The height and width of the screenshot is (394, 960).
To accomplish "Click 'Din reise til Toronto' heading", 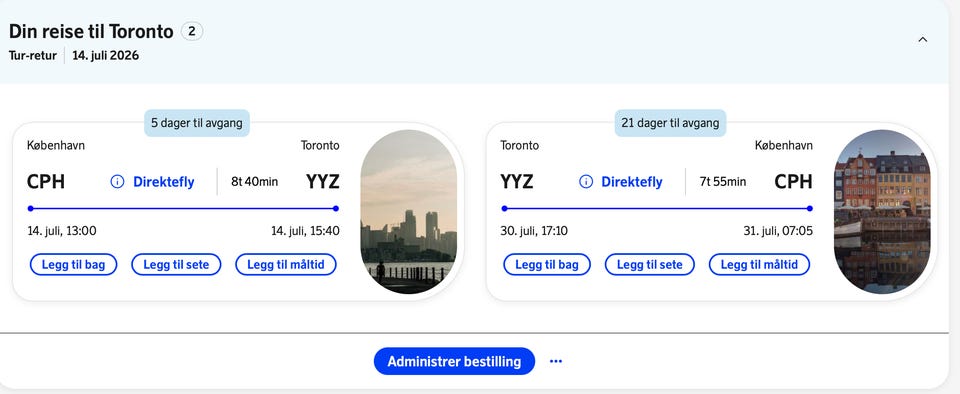I will pos(91,31).
